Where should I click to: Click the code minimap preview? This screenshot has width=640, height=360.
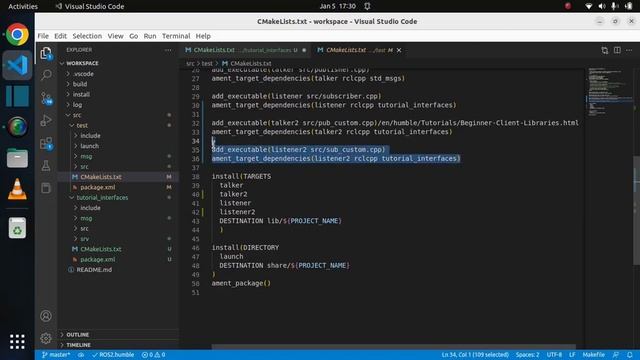point(609,91)
